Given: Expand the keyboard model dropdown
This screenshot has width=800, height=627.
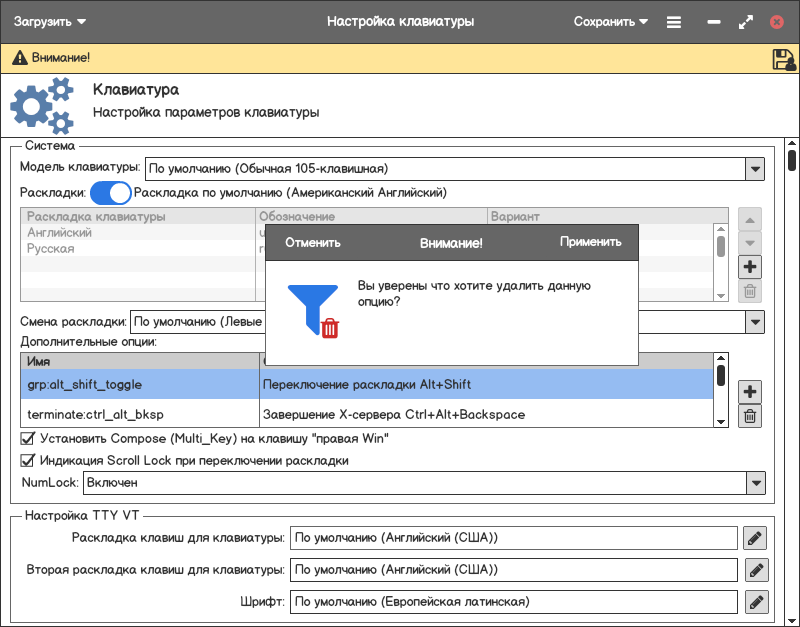Looking at the screenshot, I should point(755,169).
